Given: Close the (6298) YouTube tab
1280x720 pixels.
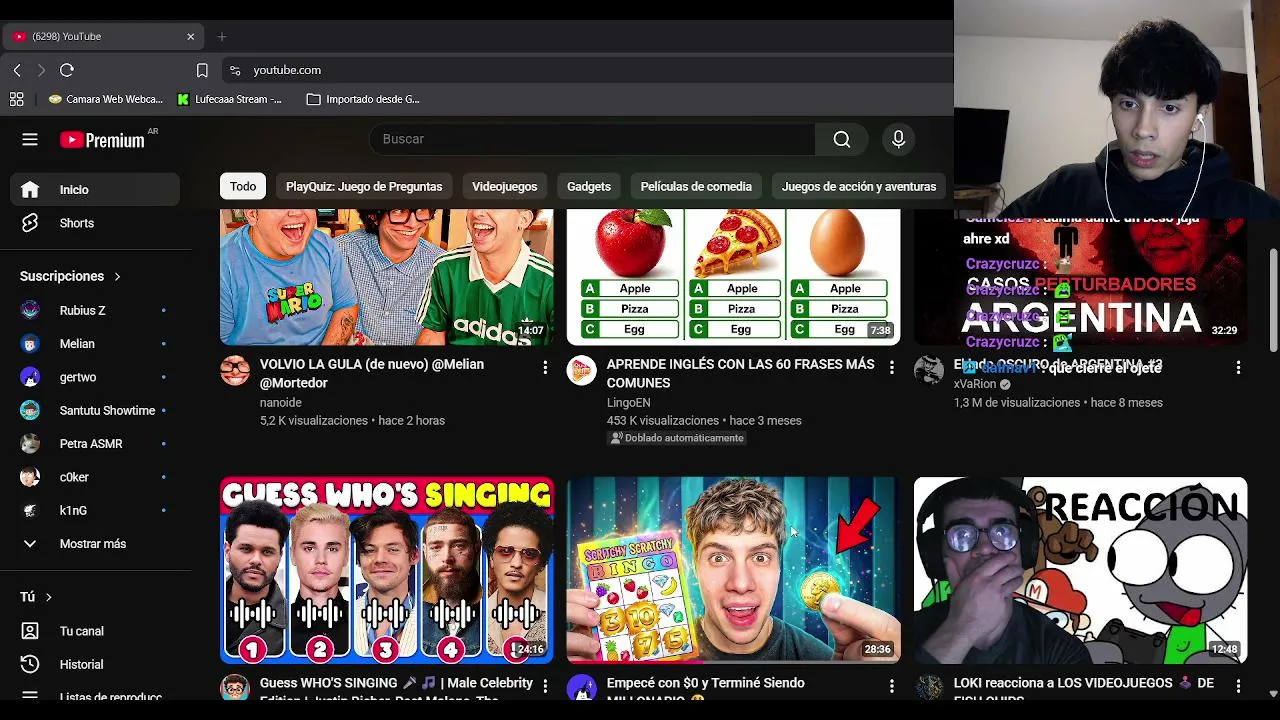Looking at the screenshot, I should 191,37.
